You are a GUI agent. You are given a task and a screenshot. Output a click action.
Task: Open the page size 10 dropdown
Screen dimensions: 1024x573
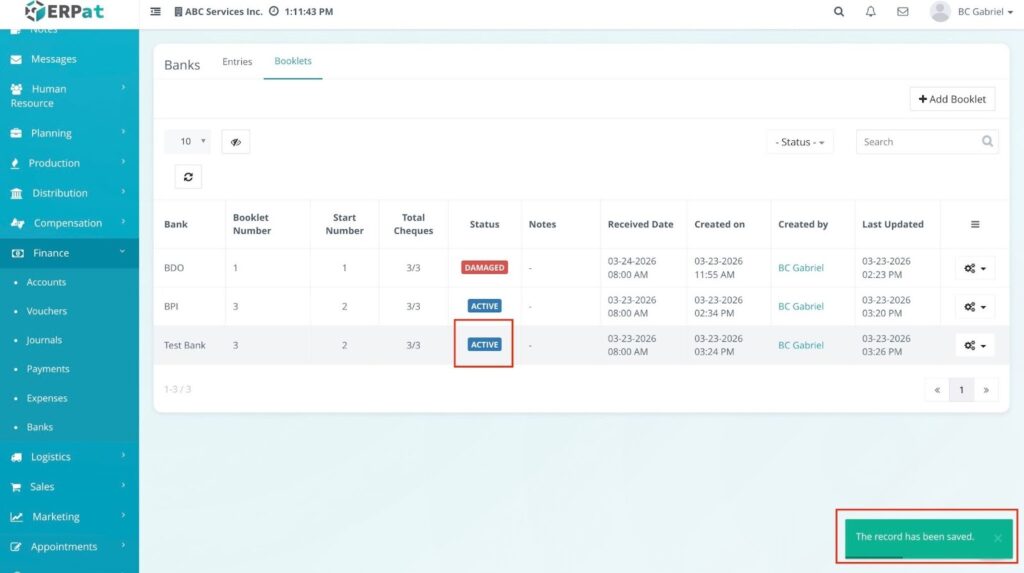pos(187,142)
